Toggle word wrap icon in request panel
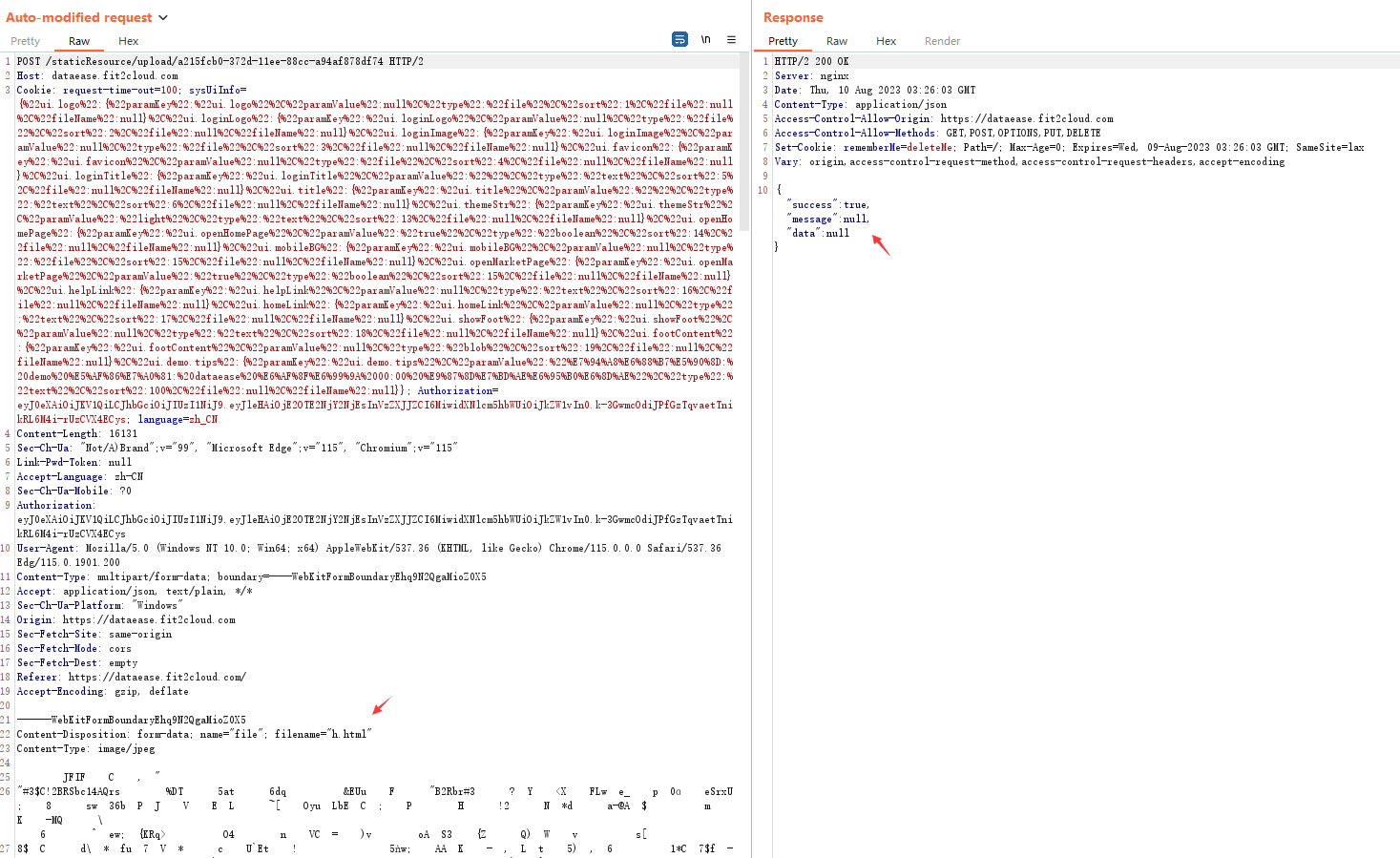Viewport: 1400px width, 858px height. pyautogui.click(x=679, y=39)
